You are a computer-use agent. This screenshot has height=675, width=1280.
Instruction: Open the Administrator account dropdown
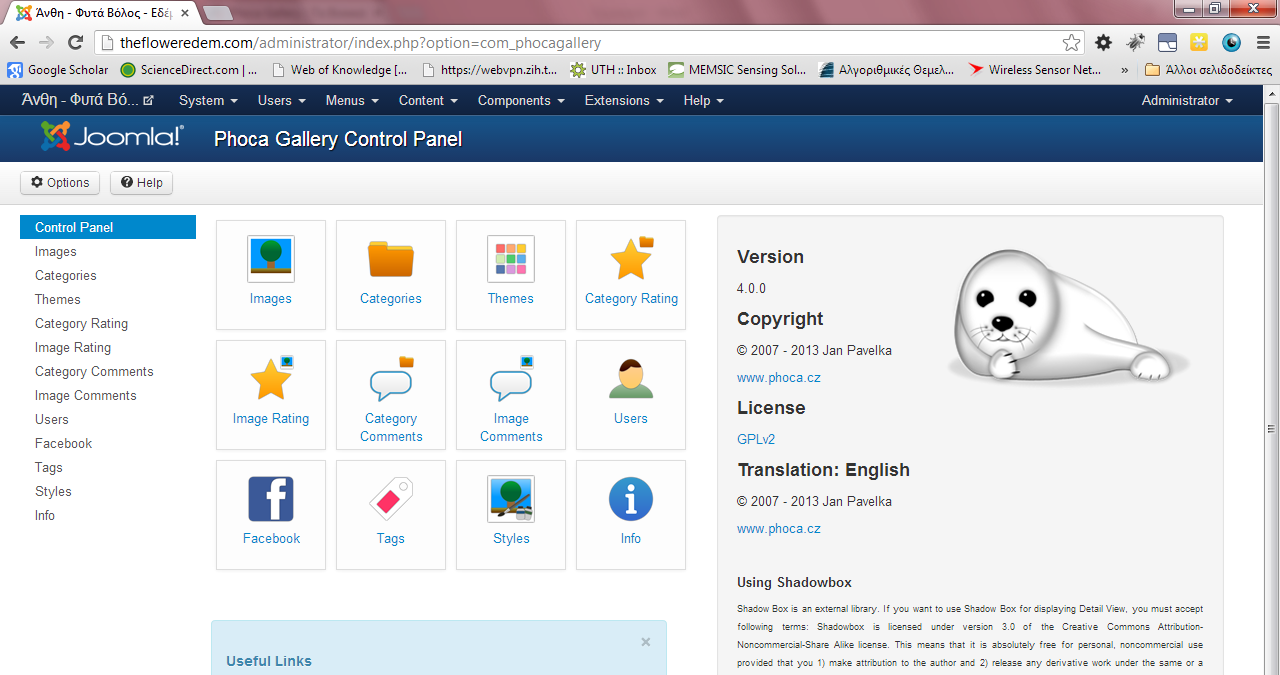pyautogui.click(x=1187, y=100)
